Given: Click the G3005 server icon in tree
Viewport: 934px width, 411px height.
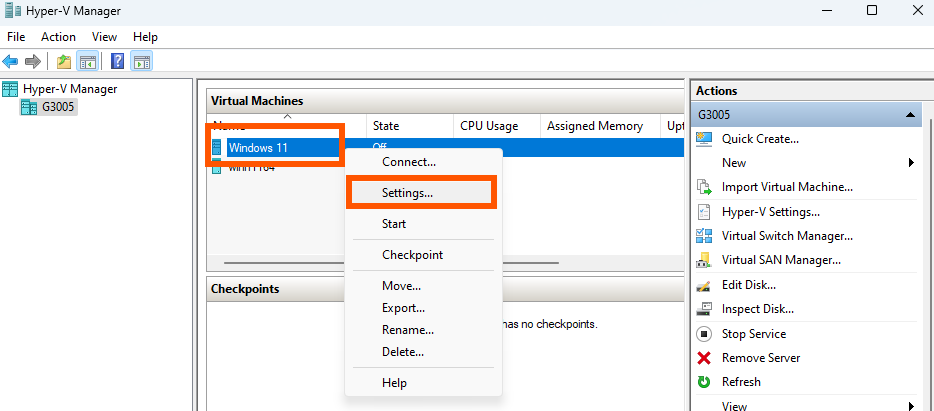Looking at the screenshot, I should 29,108.
